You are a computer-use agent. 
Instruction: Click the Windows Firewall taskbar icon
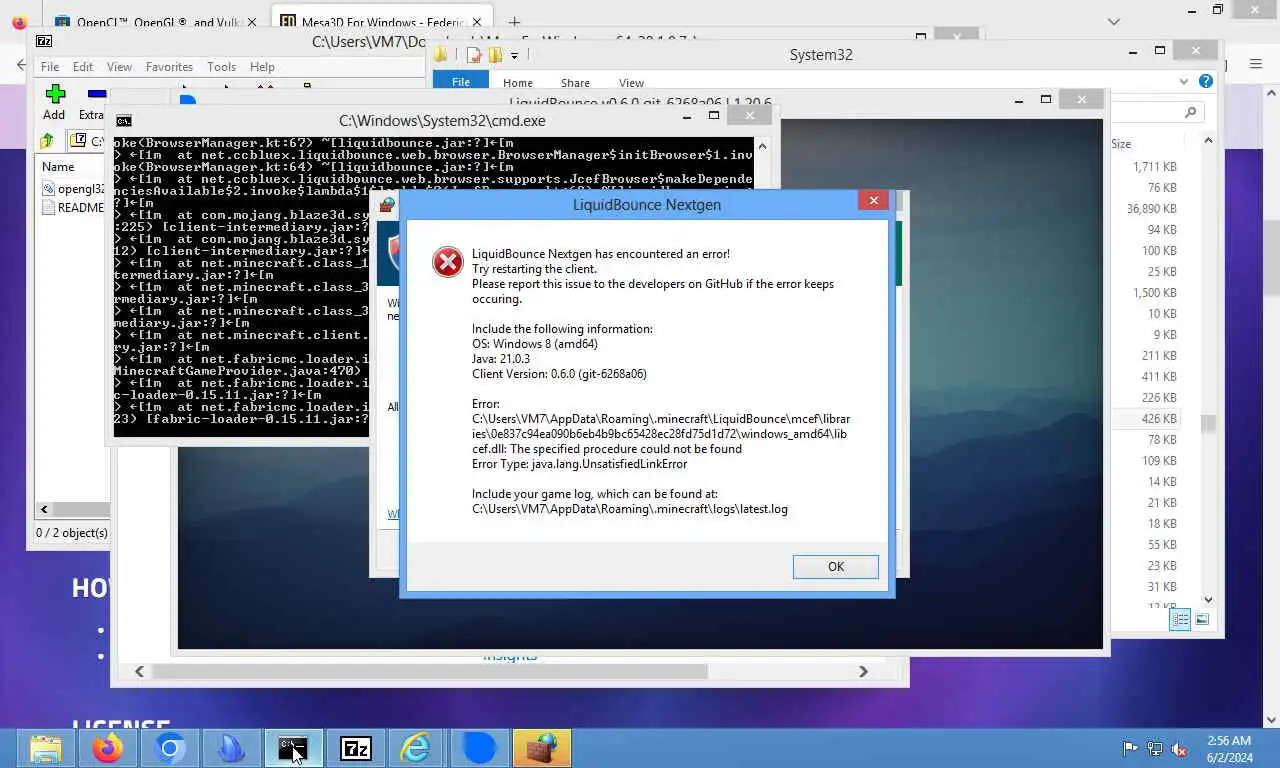(541, 748)
